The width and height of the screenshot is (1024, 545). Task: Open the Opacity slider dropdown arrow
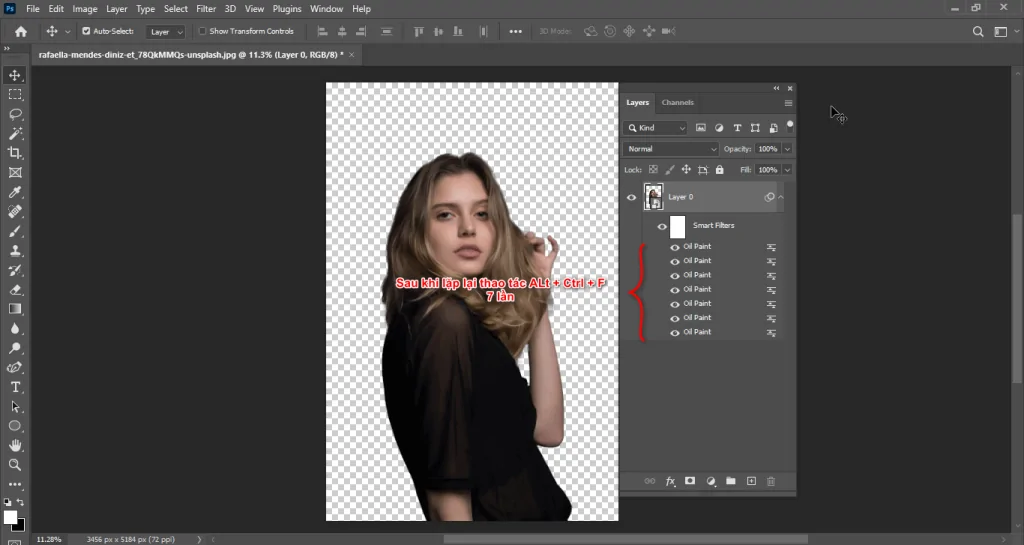pos(787,149)
